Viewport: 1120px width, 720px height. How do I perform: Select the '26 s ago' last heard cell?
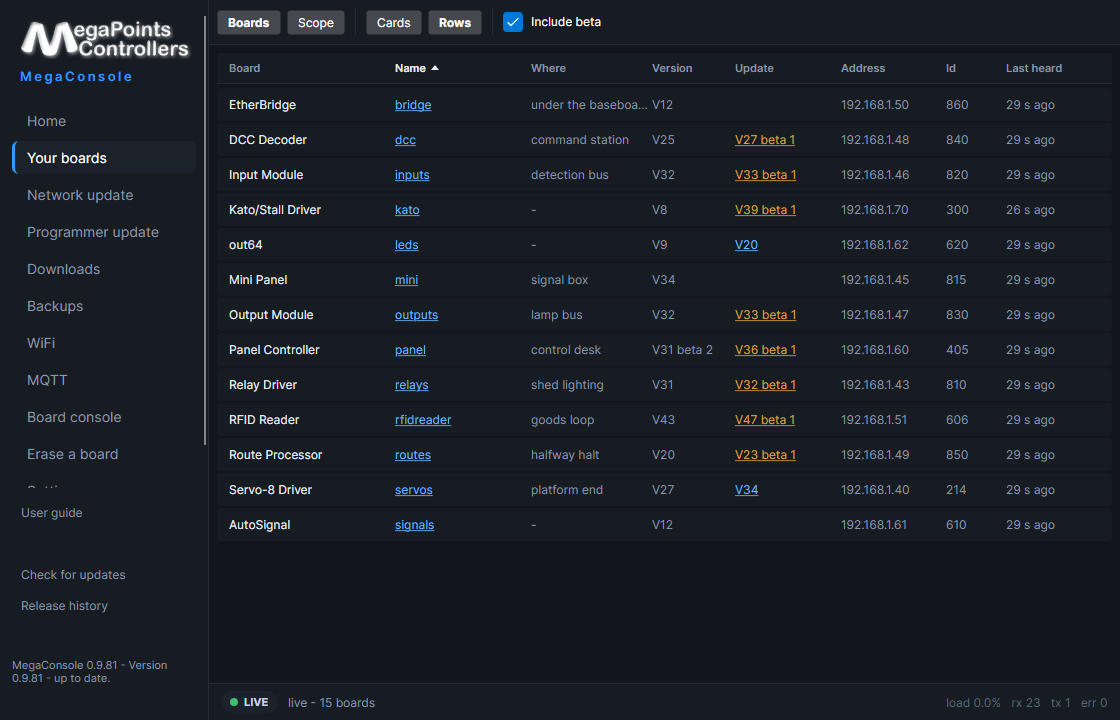pyautogui.click(x=1030, y=210)
